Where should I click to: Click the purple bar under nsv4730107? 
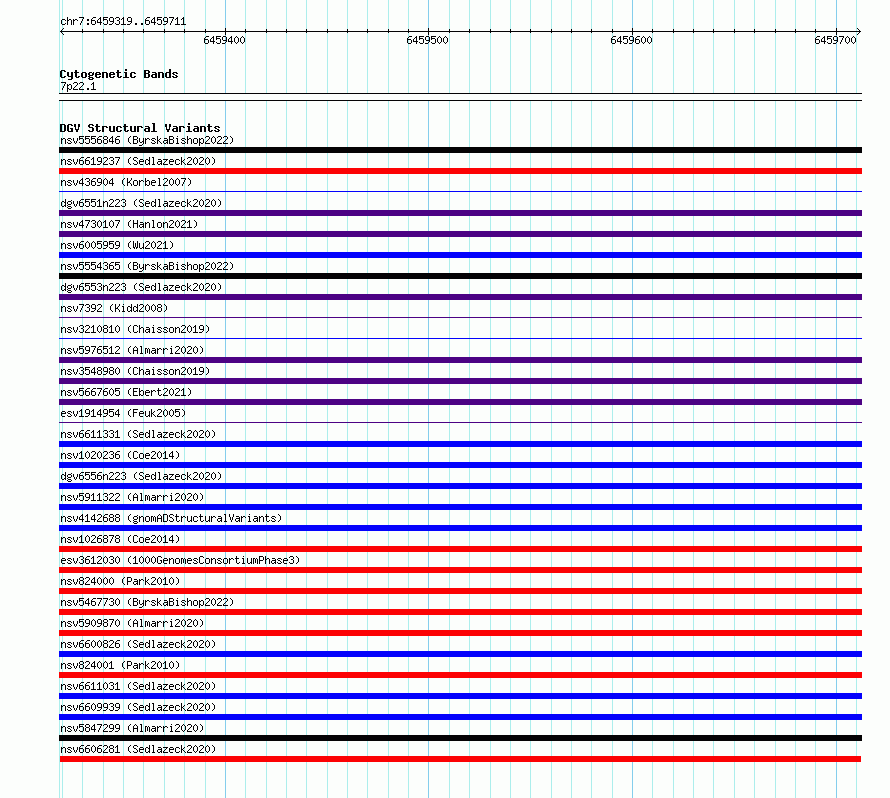460,234
